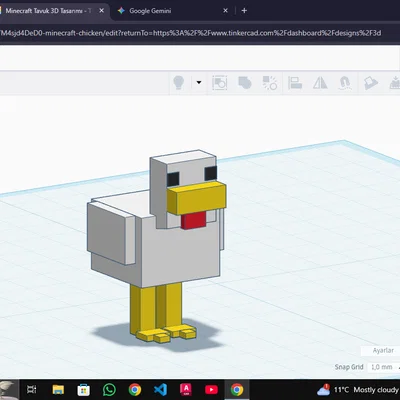Switch to the Minecraft Tavuk 3D Tasarımı tab

[47, 11]
